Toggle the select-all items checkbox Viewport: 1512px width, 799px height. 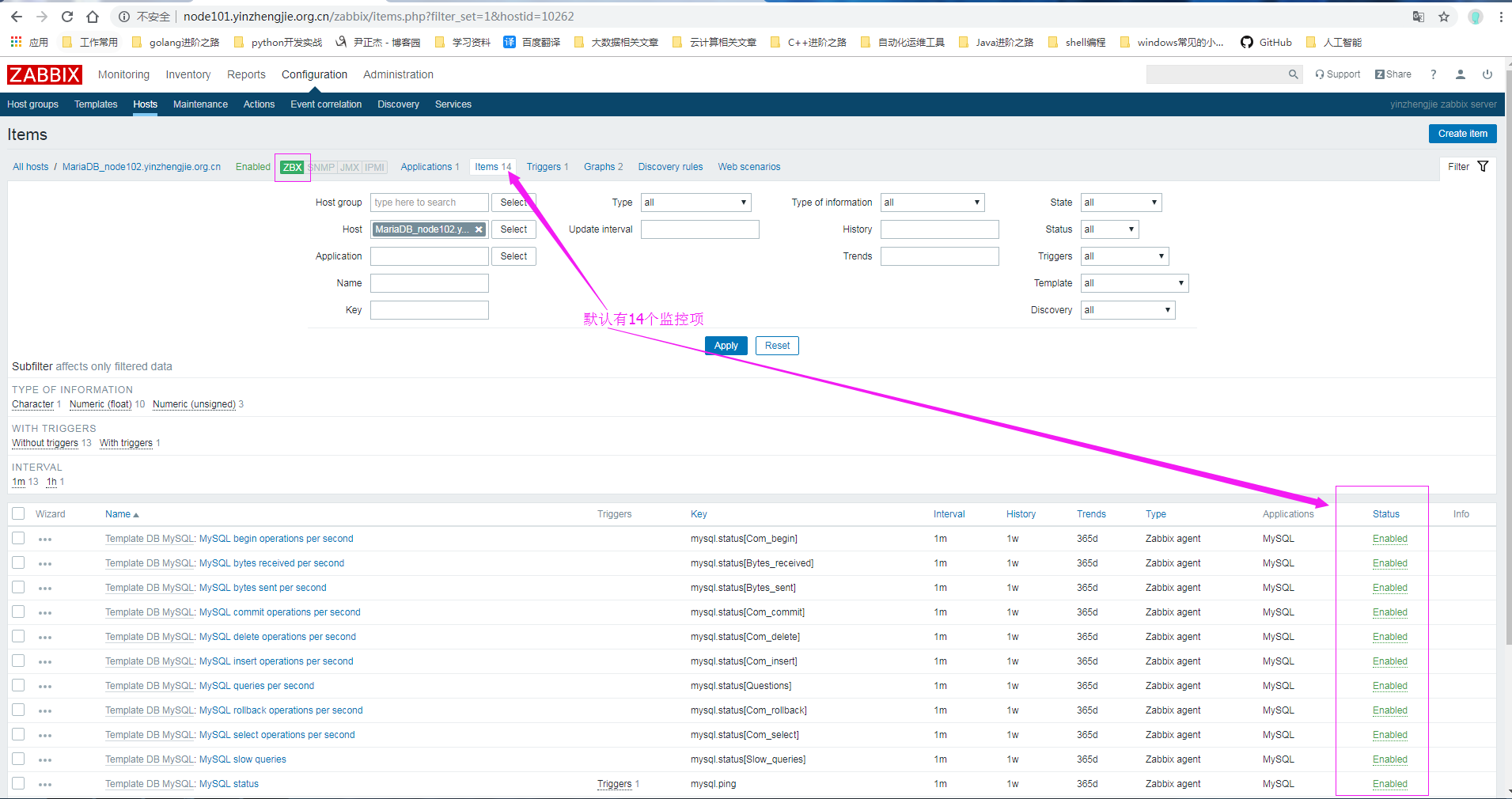point(18,513)
